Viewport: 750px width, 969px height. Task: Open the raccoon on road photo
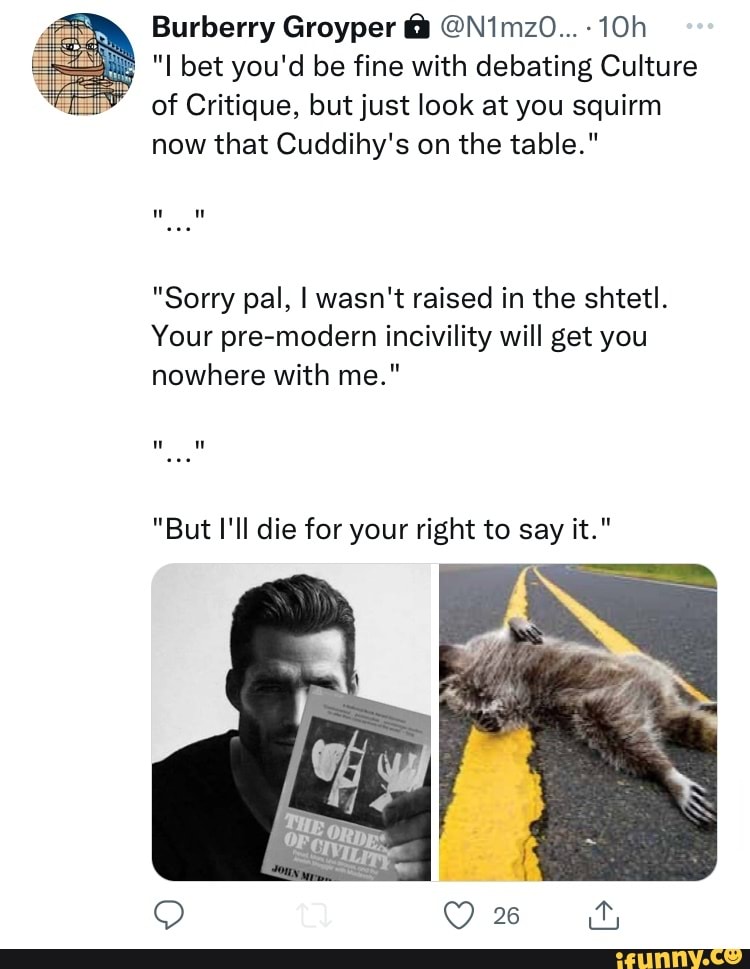pos(578,721)
